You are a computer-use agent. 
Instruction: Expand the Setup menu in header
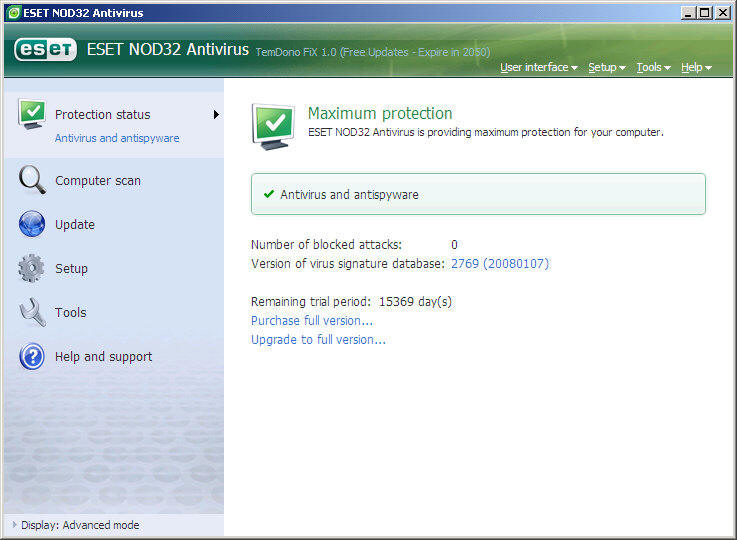pyautogui.click(x=606, y=67)
